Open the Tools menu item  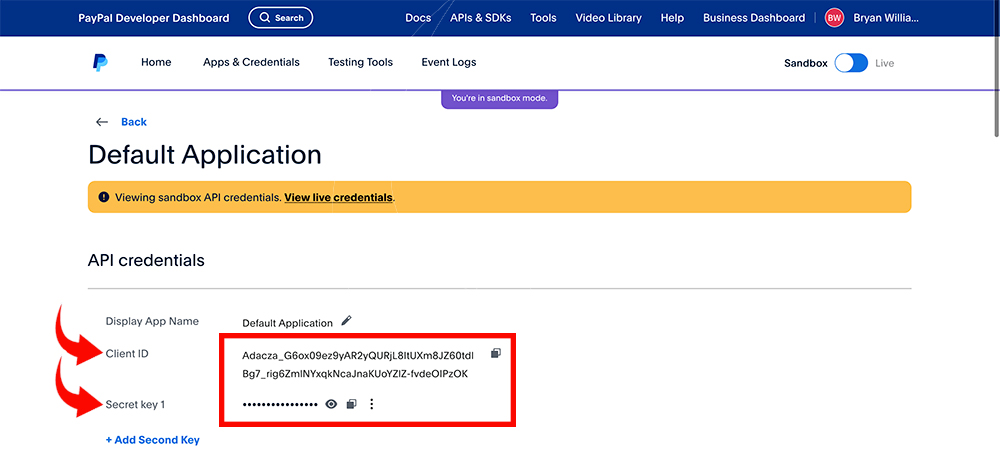pos(543,18)
